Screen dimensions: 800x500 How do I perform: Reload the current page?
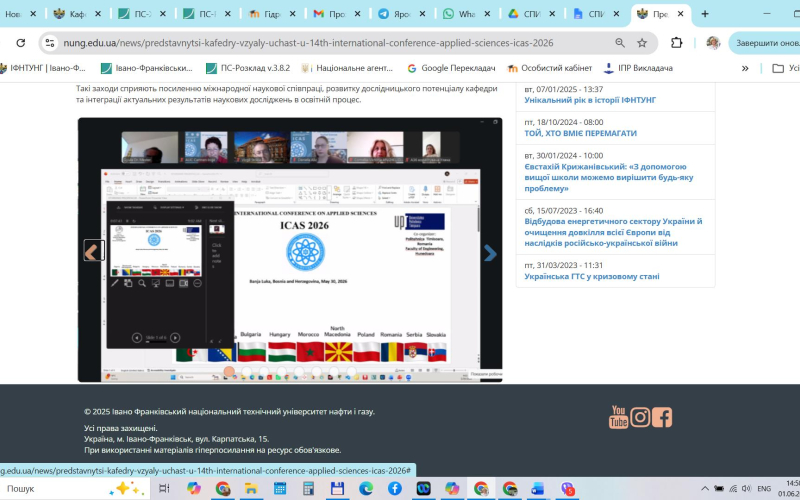pyautogui.click(x=20, y=43)
